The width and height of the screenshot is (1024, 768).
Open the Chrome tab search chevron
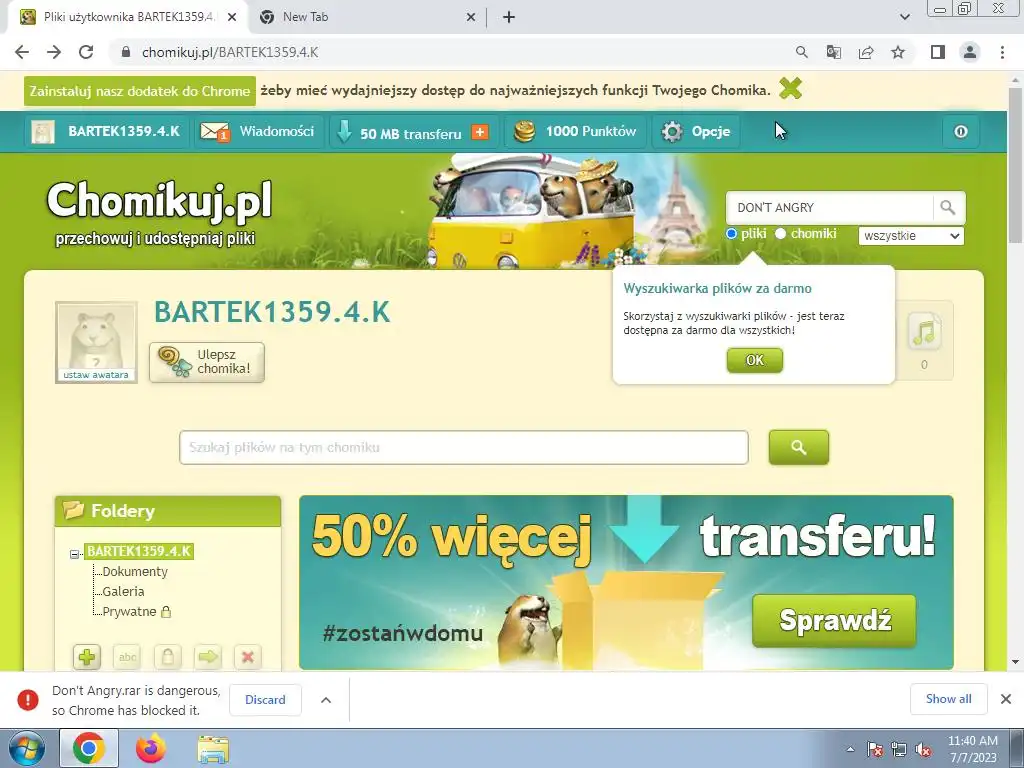pos(904,17)
